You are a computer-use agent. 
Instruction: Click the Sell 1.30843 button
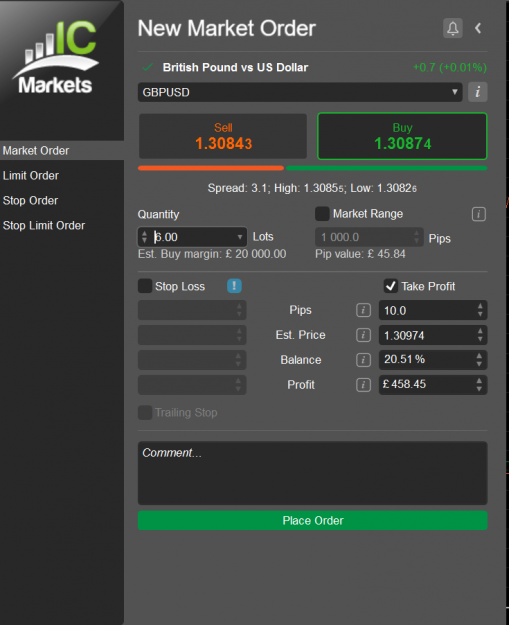(x=223, y=136)
